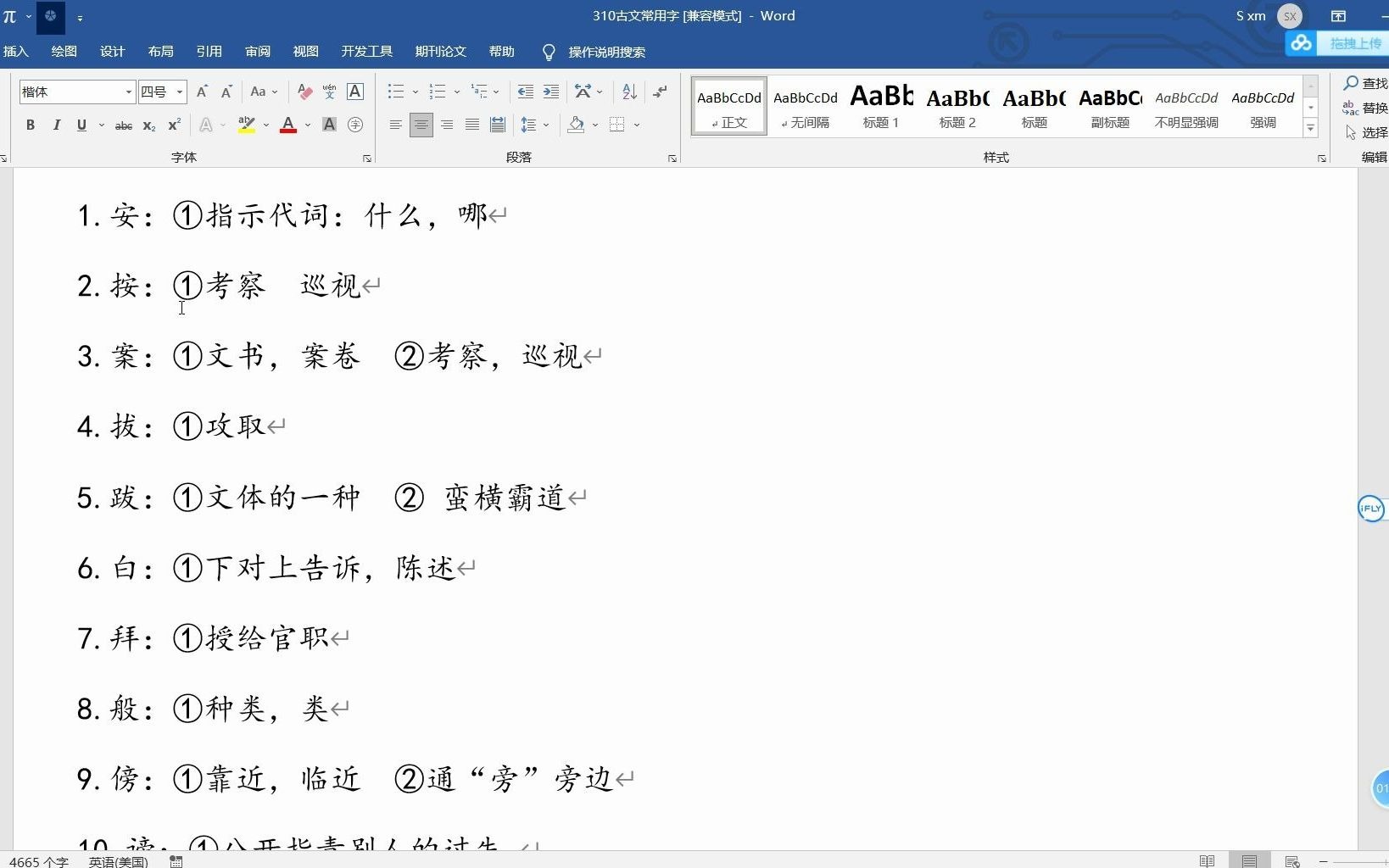Open the phonetic guide (wén) tool
This screenshot has height=868, width=1389.
[x=330, y=92]
